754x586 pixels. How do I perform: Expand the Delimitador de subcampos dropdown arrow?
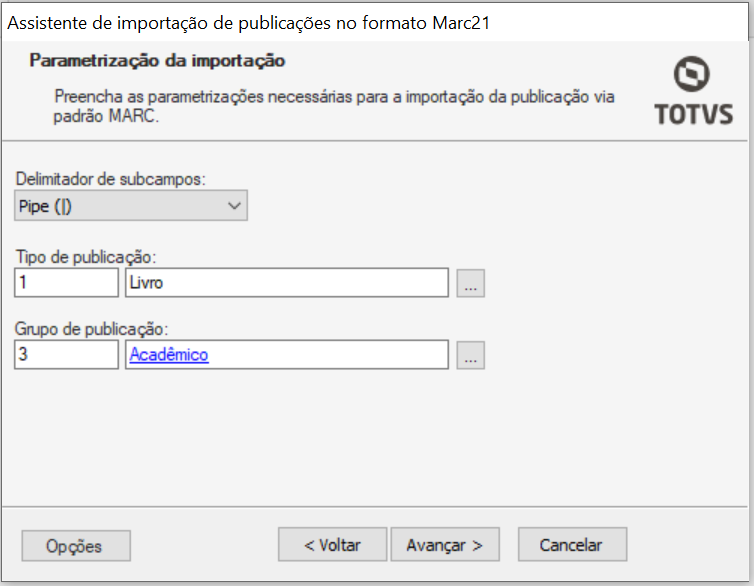[234, 206]
